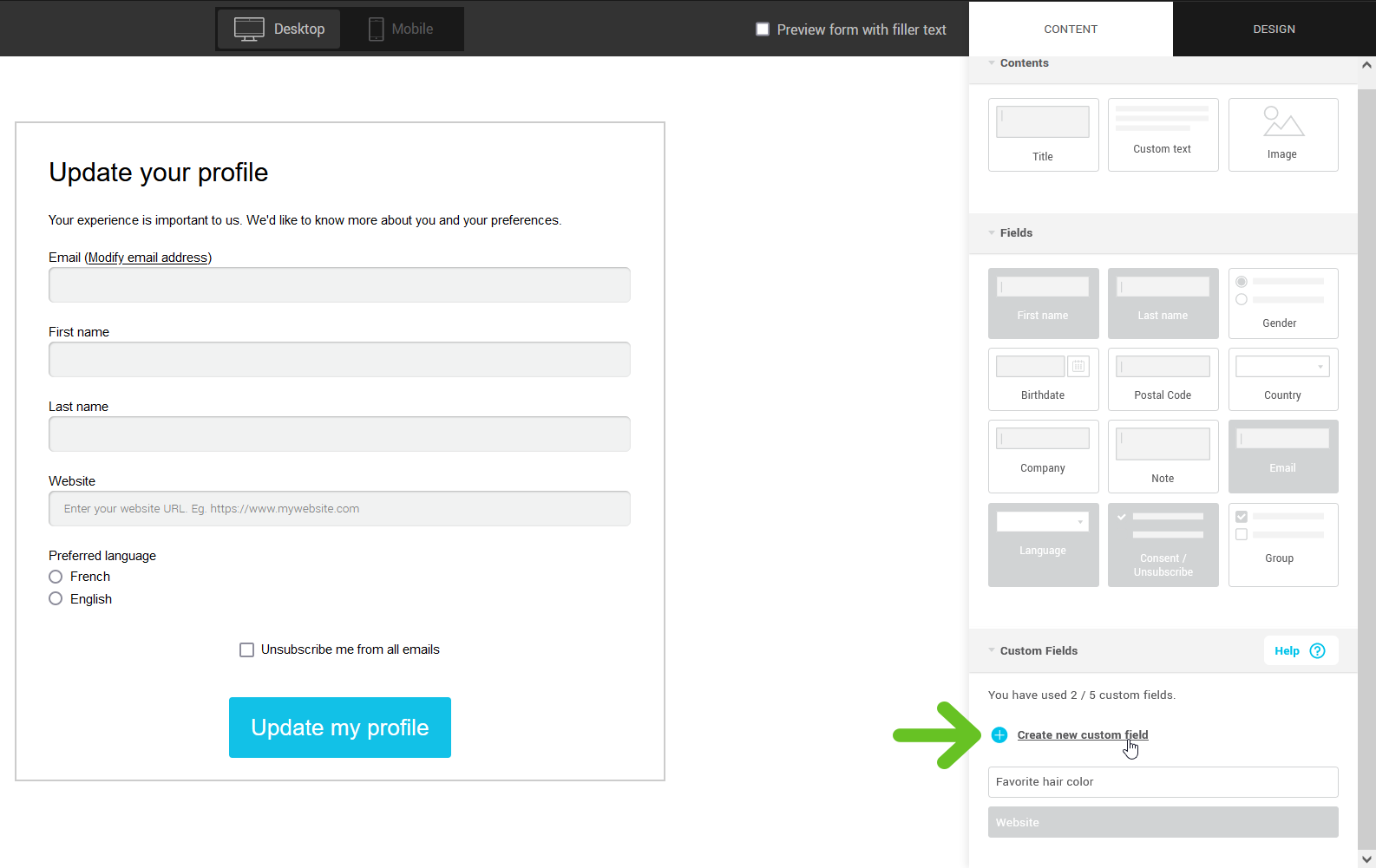Click the sidebar scrollbar down arrow

(1366, 859)
